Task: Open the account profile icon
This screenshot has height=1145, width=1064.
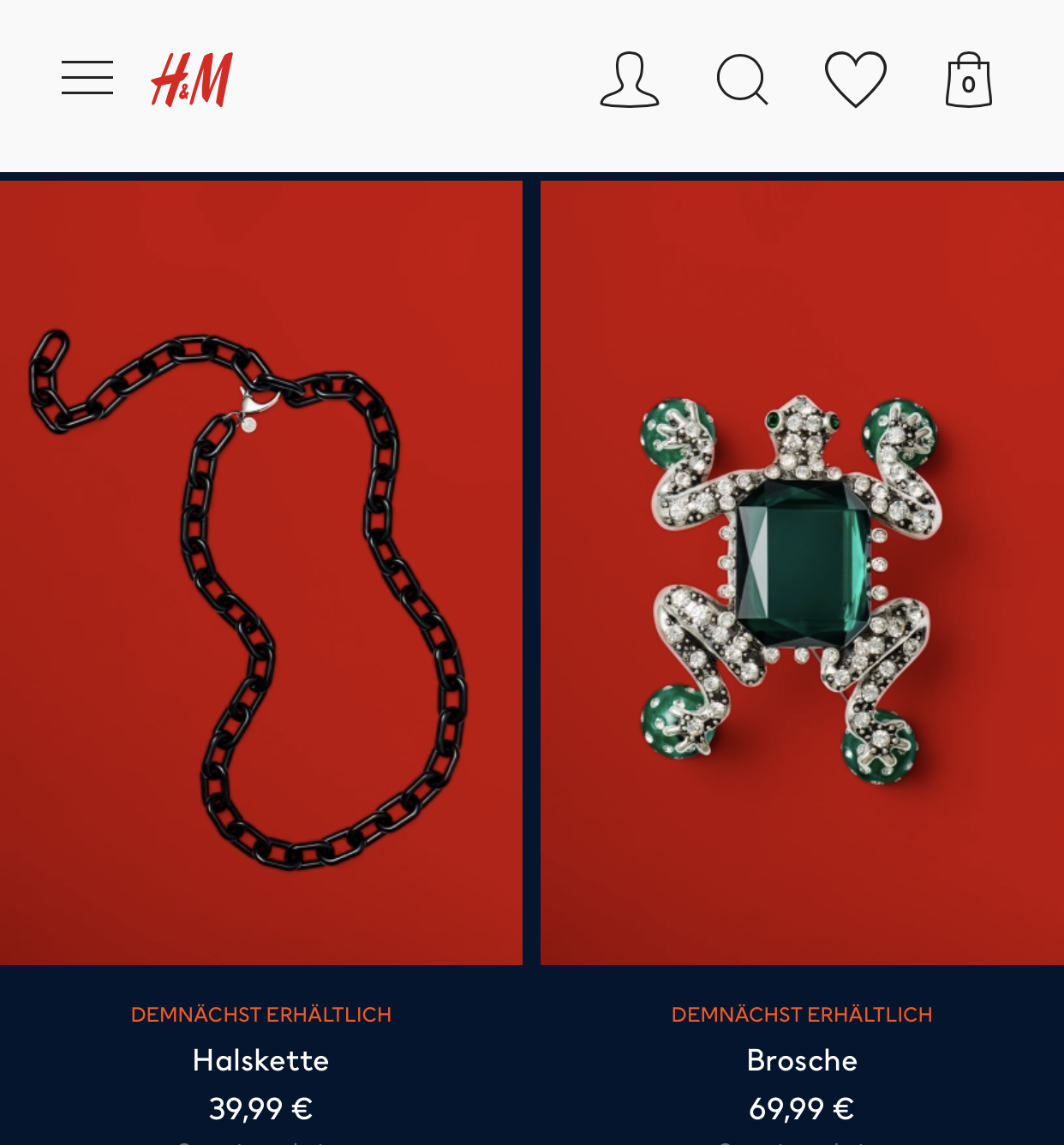Action: 630,80
